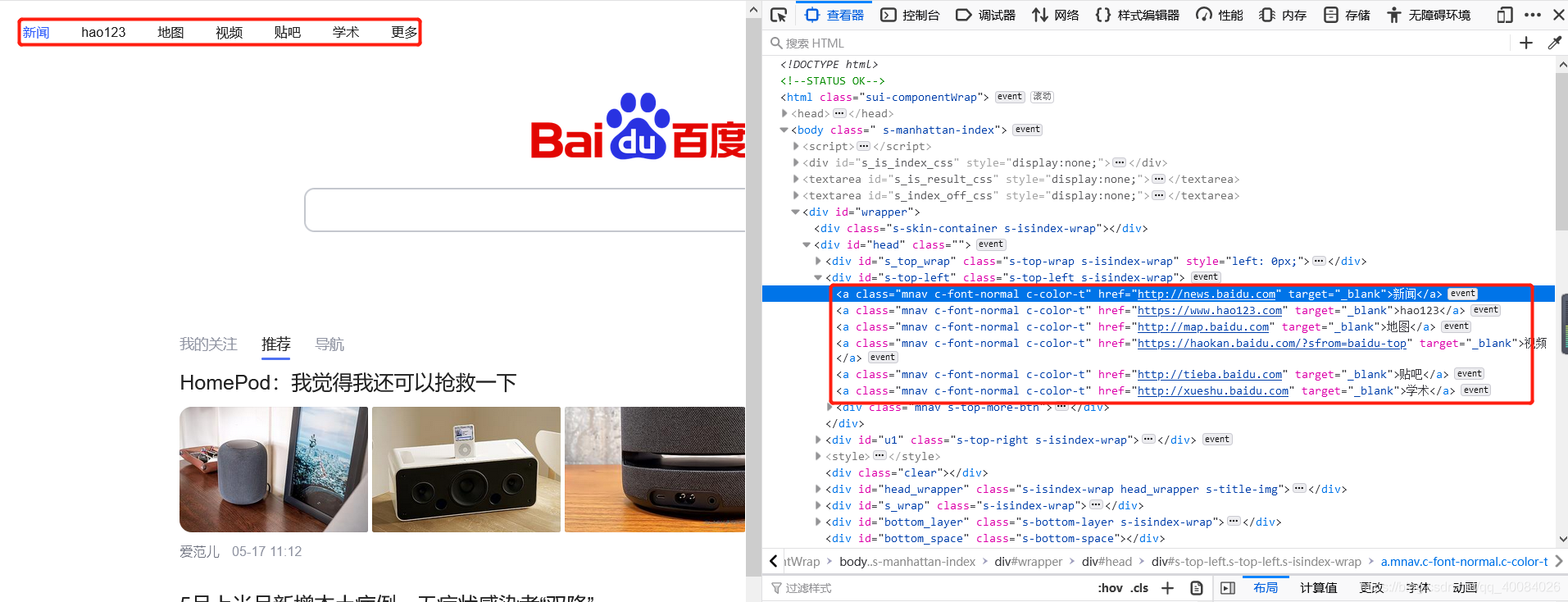Viewport: 1568px width, 602px height.
Task: Collapse the div#wrapper node
Action: click(x=795, y=212)
